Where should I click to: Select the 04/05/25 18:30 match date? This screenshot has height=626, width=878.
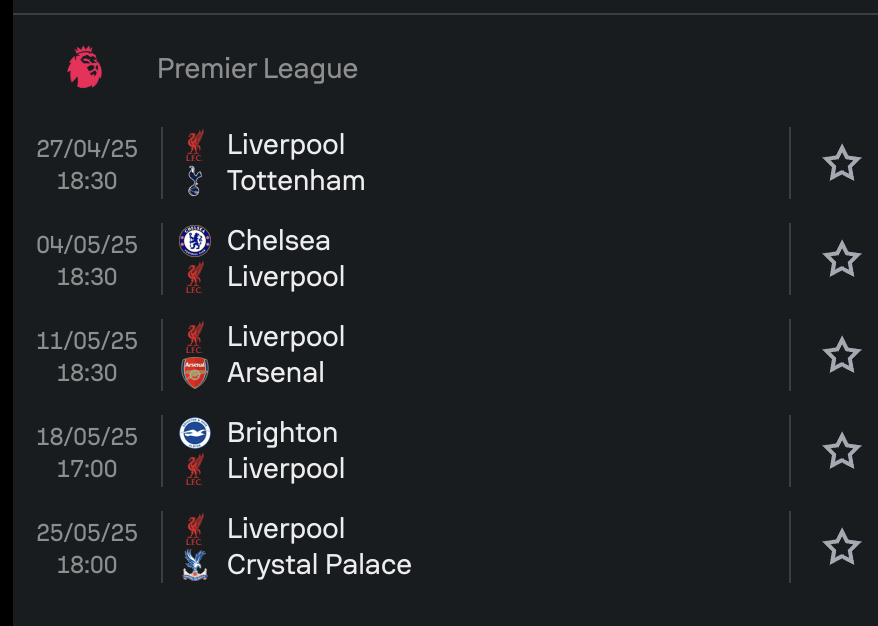coord(87,260)
